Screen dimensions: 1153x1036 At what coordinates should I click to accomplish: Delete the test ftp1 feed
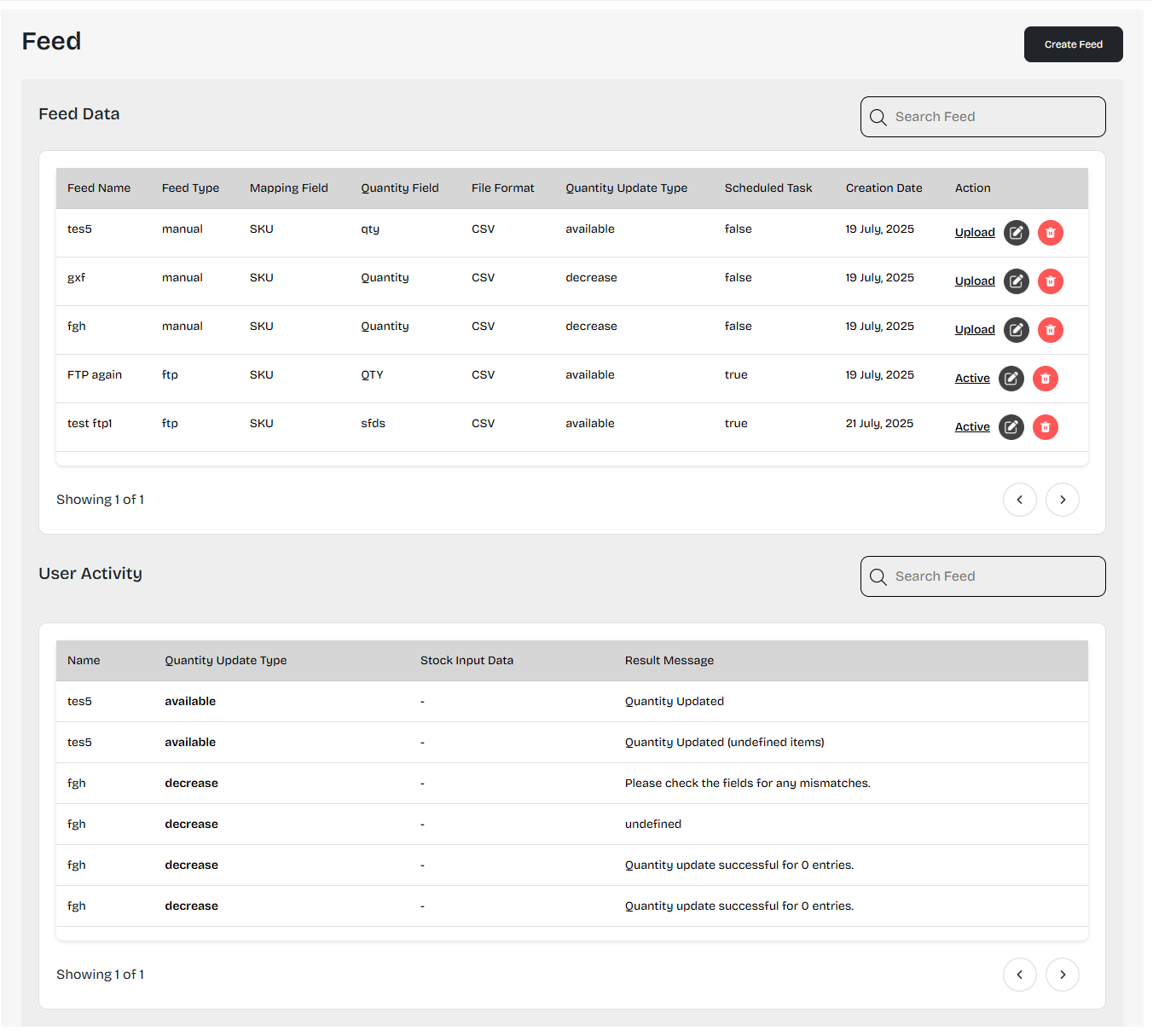click(1045, 427)
